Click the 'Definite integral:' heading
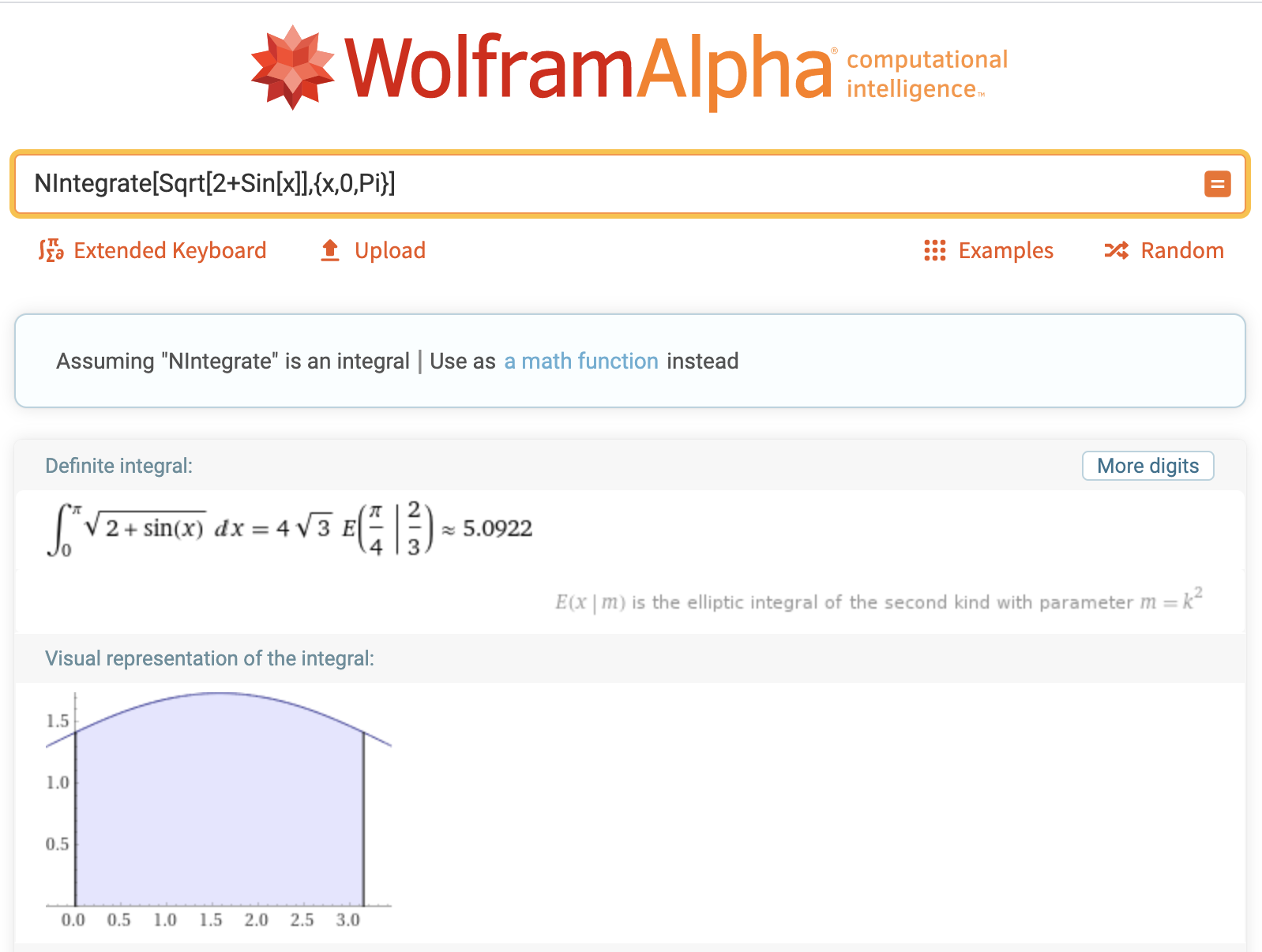Viewport: 1262px width, 952px height. click(118, 466)
